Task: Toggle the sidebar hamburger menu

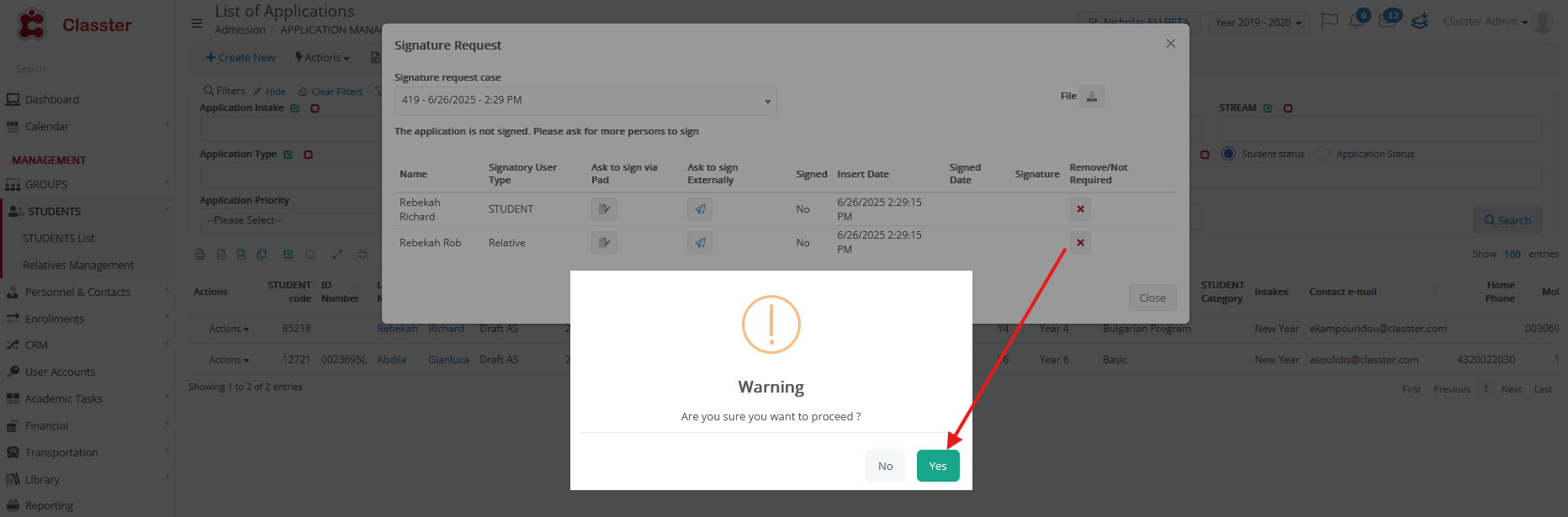Action: [197, 24]
